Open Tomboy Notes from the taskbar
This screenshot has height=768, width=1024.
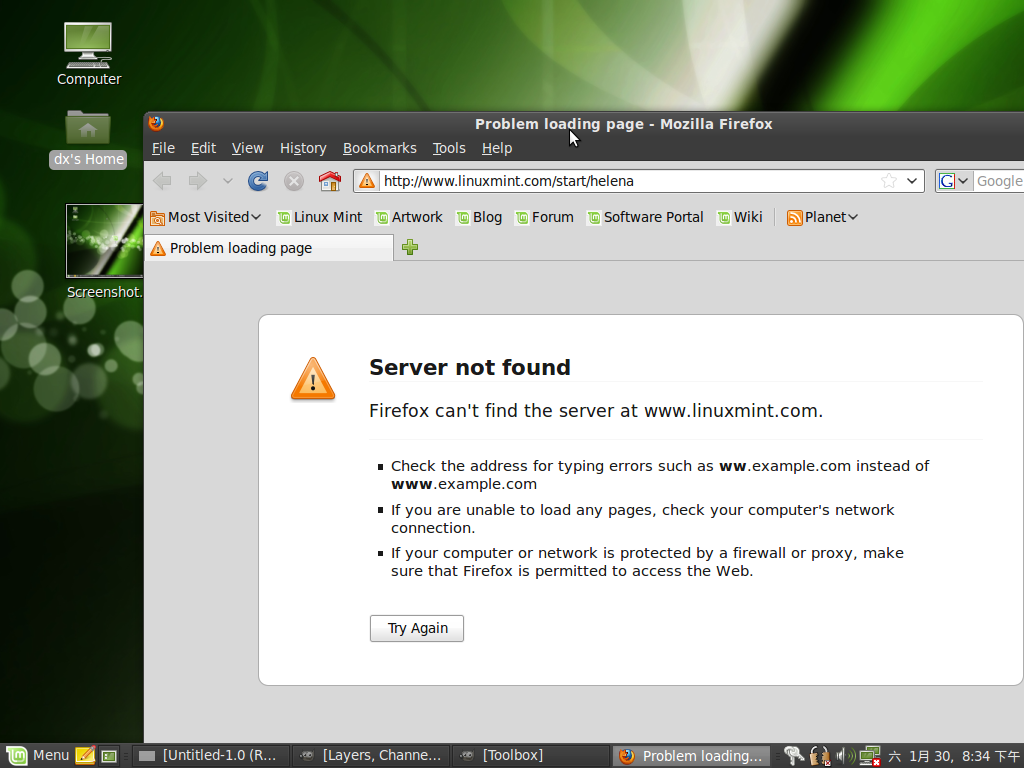click(x=85, y=755)
